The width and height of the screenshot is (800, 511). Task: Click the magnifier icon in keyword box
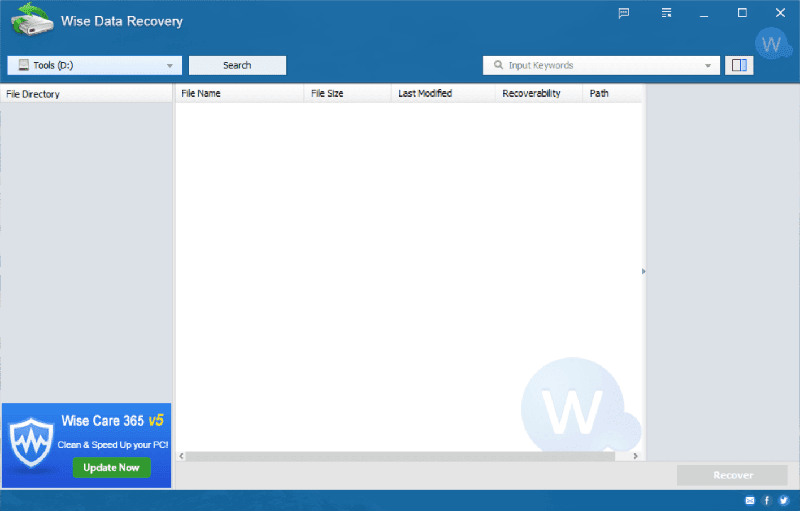coord(498,65)
